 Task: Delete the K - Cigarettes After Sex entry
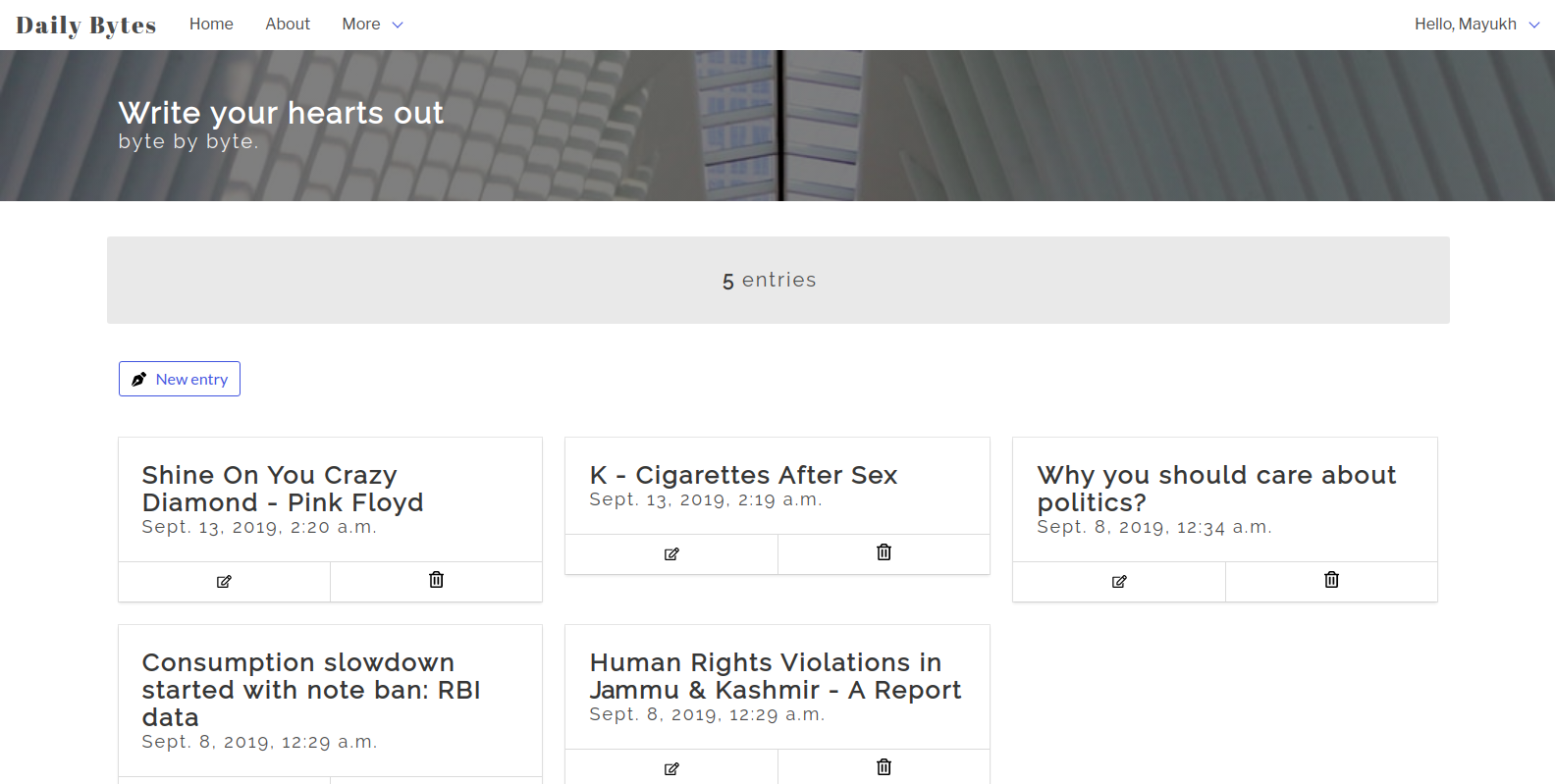coord(884,553)
